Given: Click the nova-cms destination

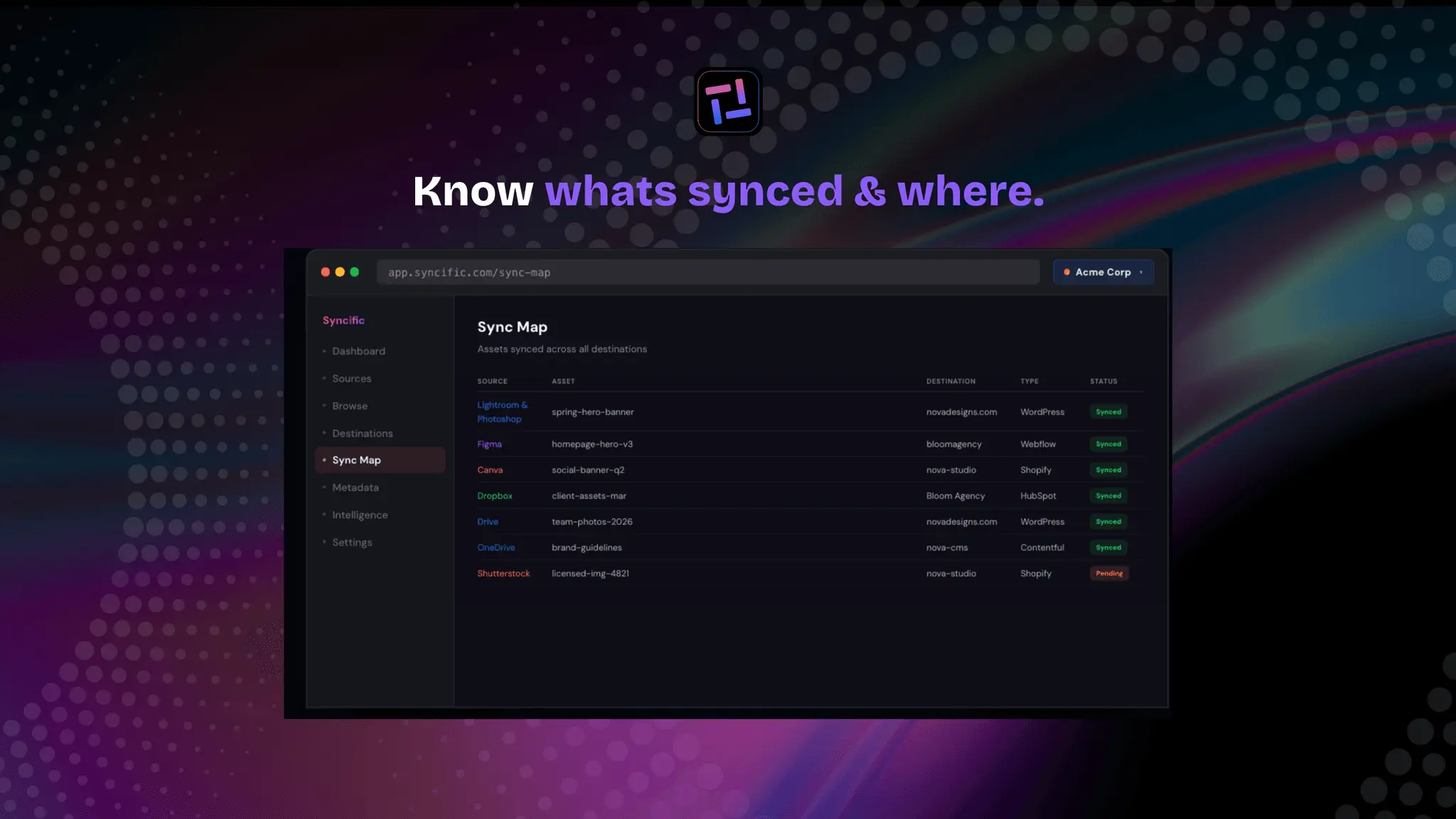Looking at the screenshot, I should point(947,548).
